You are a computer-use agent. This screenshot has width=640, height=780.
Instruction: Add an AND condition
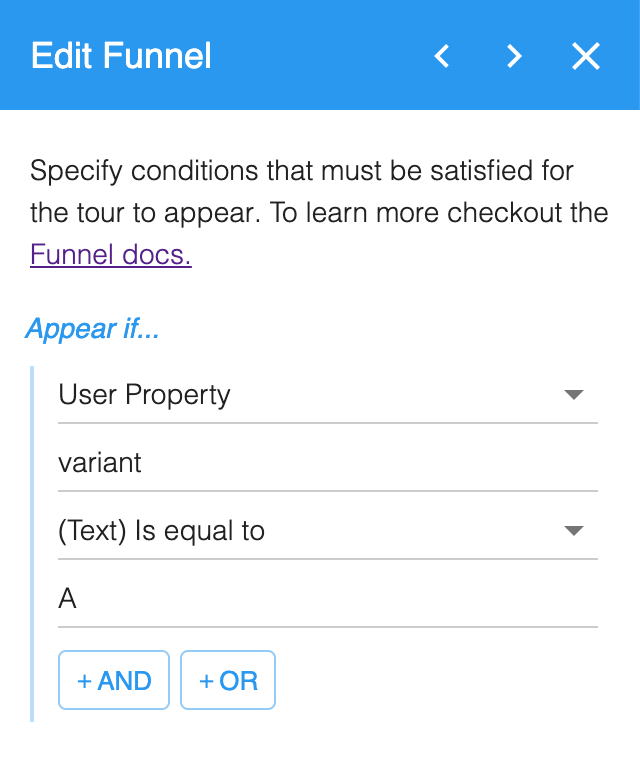114,680
